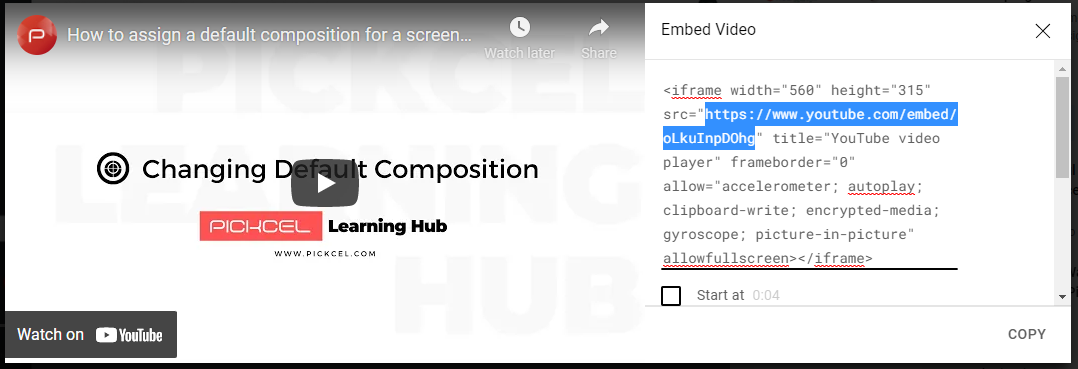Open the video title link
Screen dimensions: 1078x369
coord(270,35)
